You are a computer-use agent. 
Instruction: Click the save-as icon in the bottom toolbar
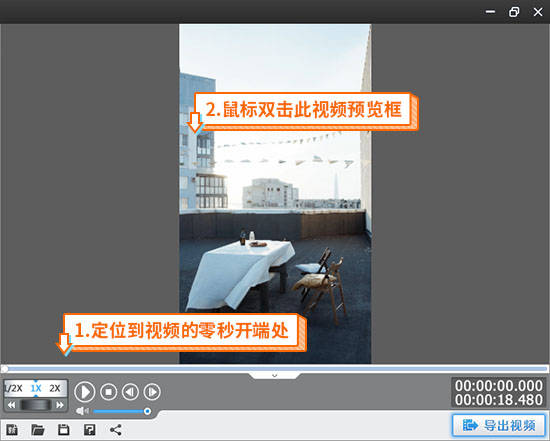pyautogui.click(x=89, y=429)
